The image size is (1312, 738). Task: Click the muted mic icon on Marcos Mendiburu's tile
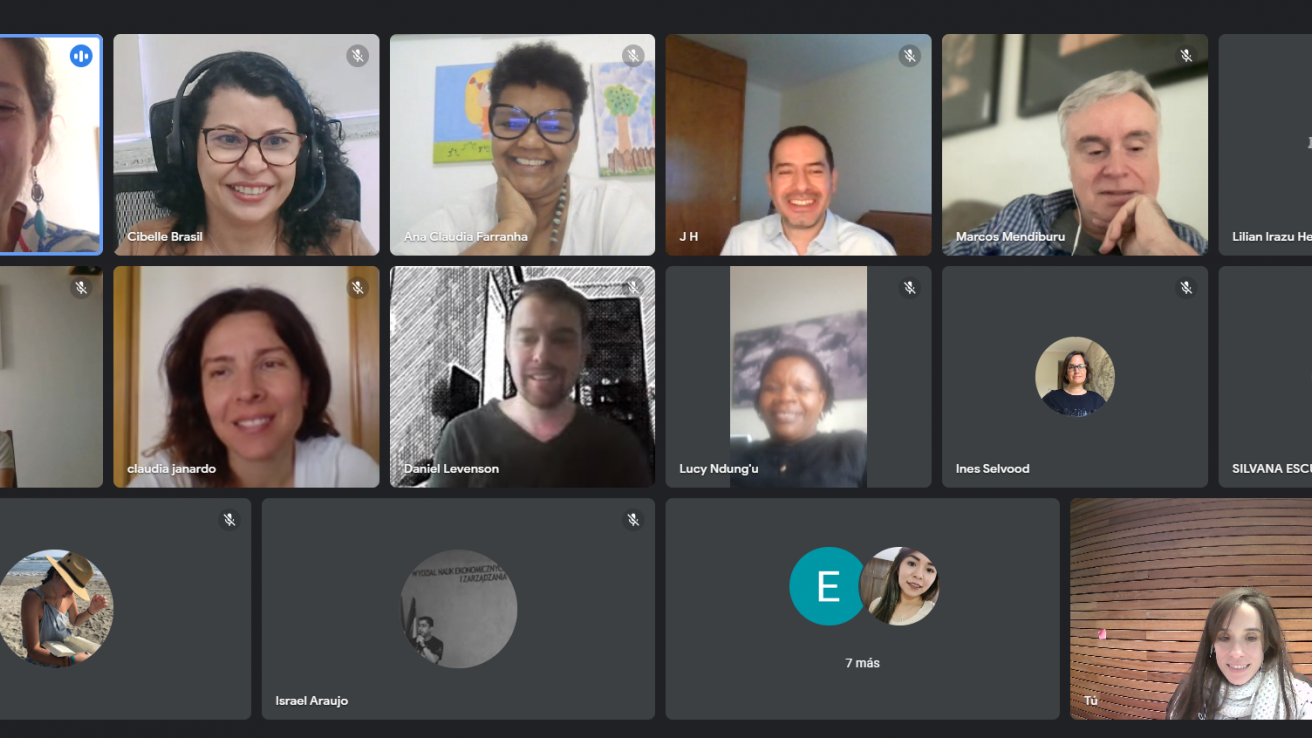[1186, 56]
